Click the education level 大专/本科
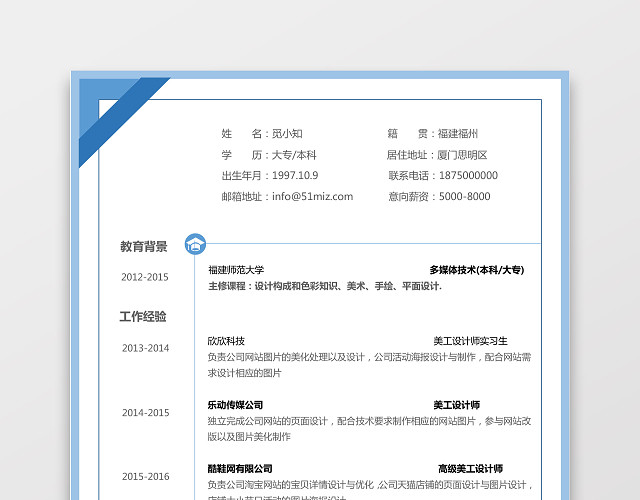Viewport: 640px width, 500px height. coord(294,155)
